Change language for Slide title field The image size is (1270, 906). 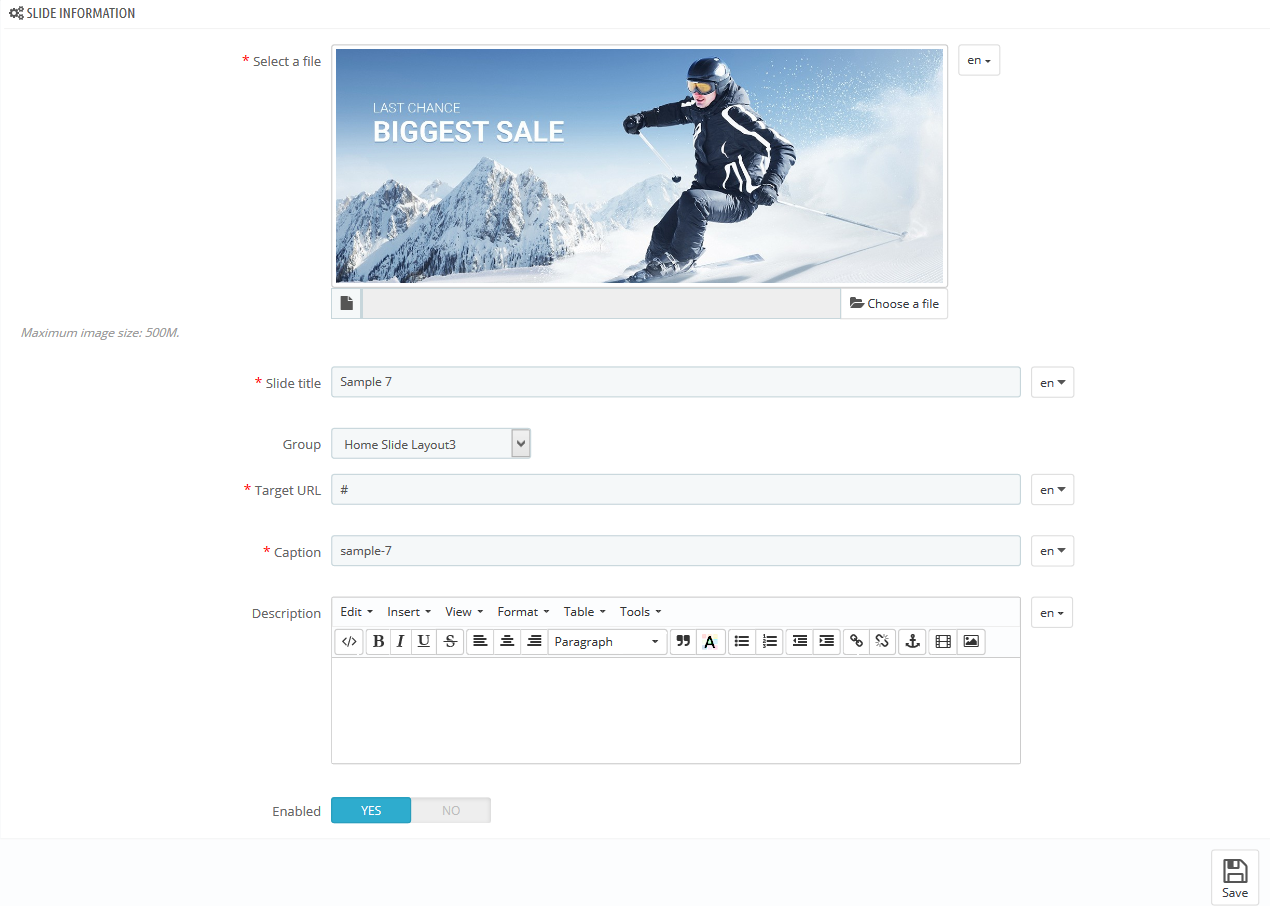[1052, 382]
